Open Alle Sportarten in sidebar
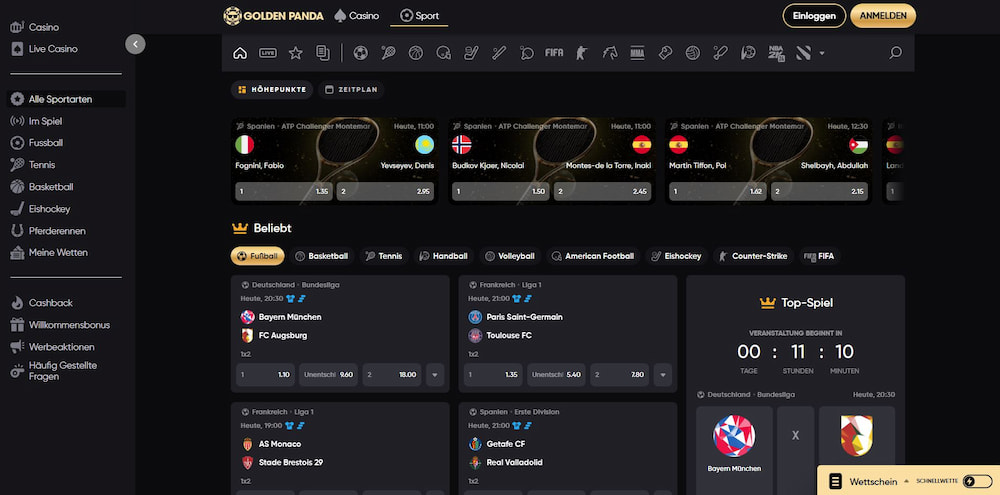The width and height of the screenshot is (1000, 495). 66,100
